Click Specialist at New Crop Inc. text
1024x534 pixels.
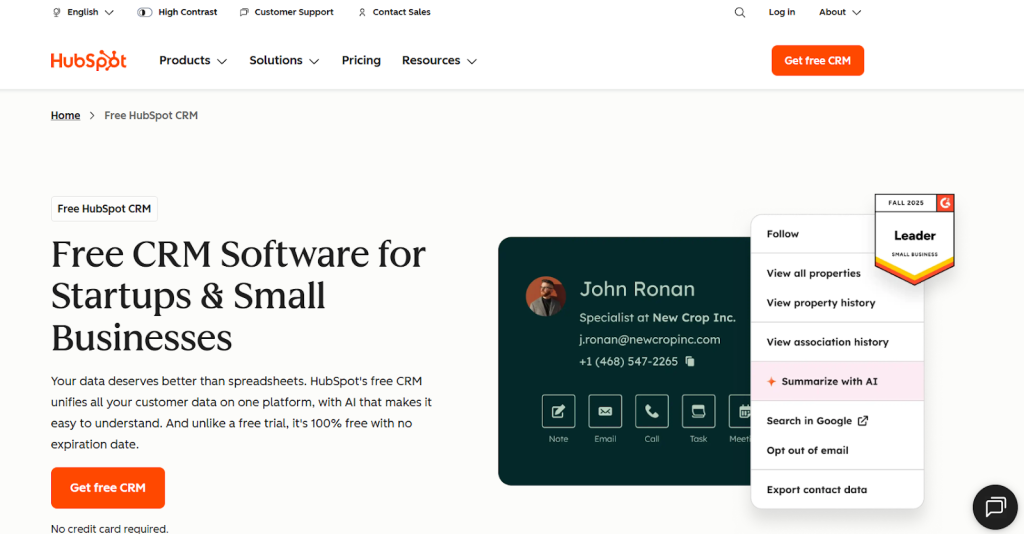click(657, 318)
